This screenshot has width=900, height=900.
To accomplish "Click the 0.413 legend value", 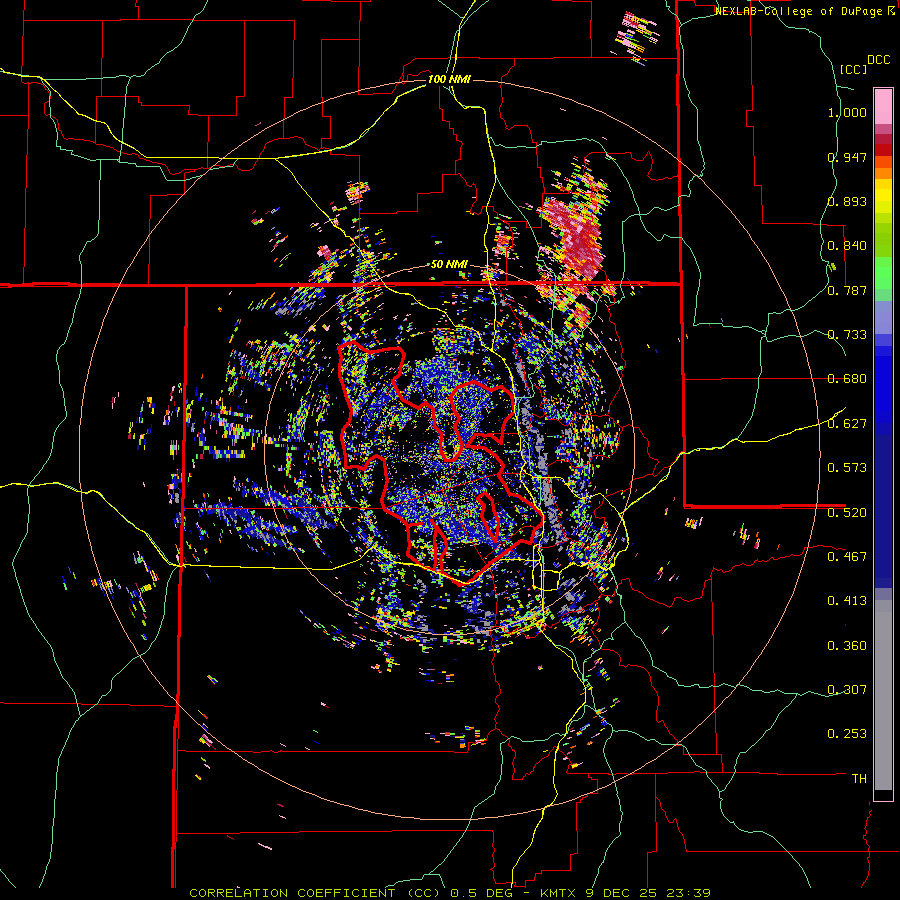I will click(847, 601).
